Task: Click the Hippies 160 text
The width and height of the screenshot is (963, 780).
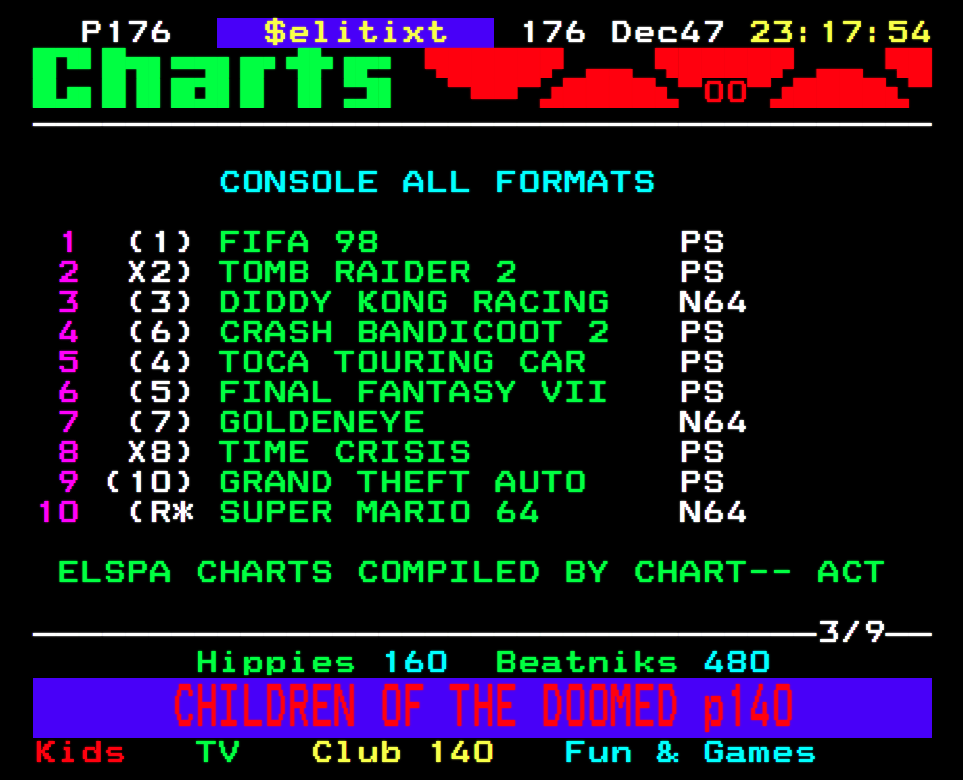Action: tap(322, 662)
